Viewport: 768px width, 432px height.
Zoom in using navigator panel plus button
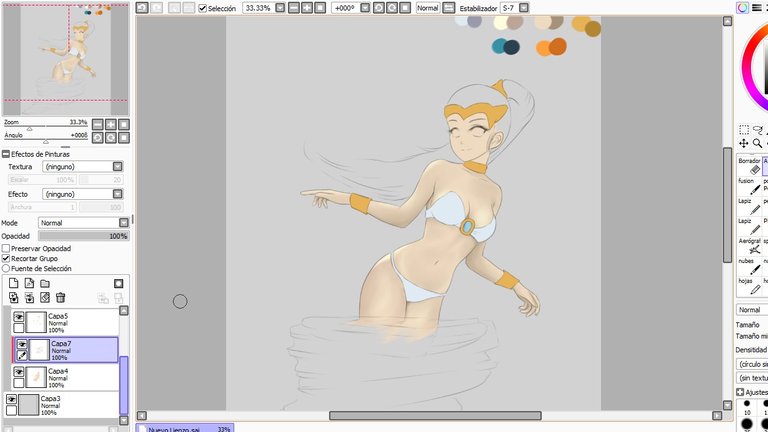pos(111,124)
